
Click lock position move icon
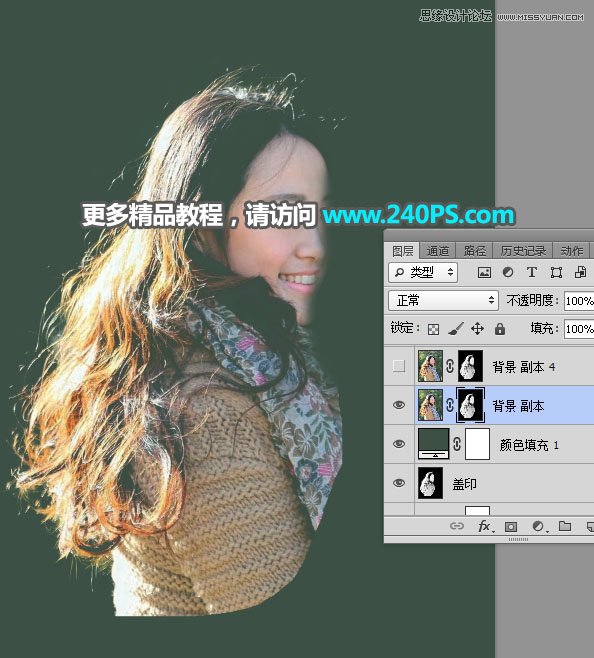[x=478, y=329]
